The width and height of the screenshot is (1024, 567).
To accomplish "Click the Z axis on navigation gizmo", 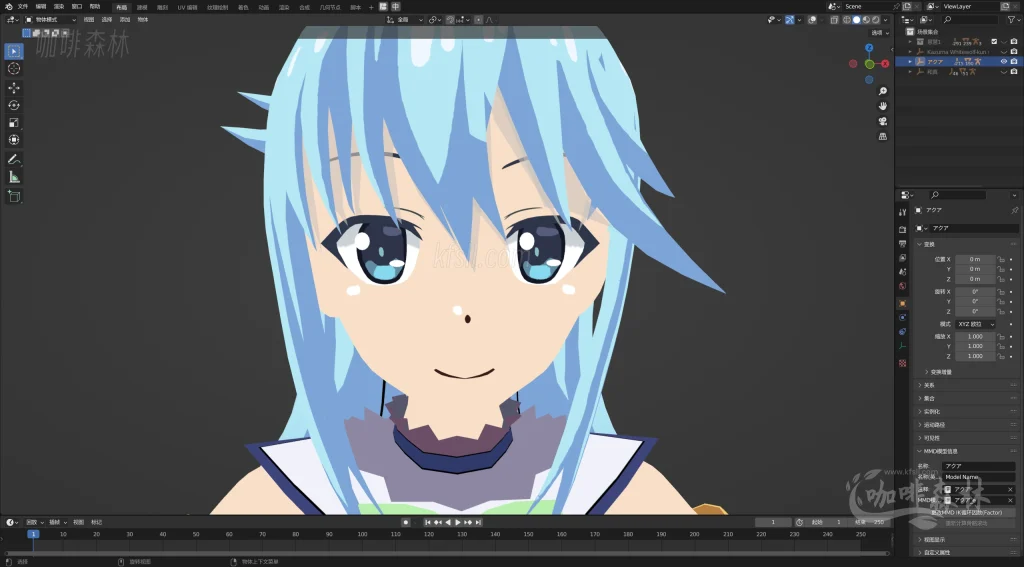I will (x=869, y=48).
